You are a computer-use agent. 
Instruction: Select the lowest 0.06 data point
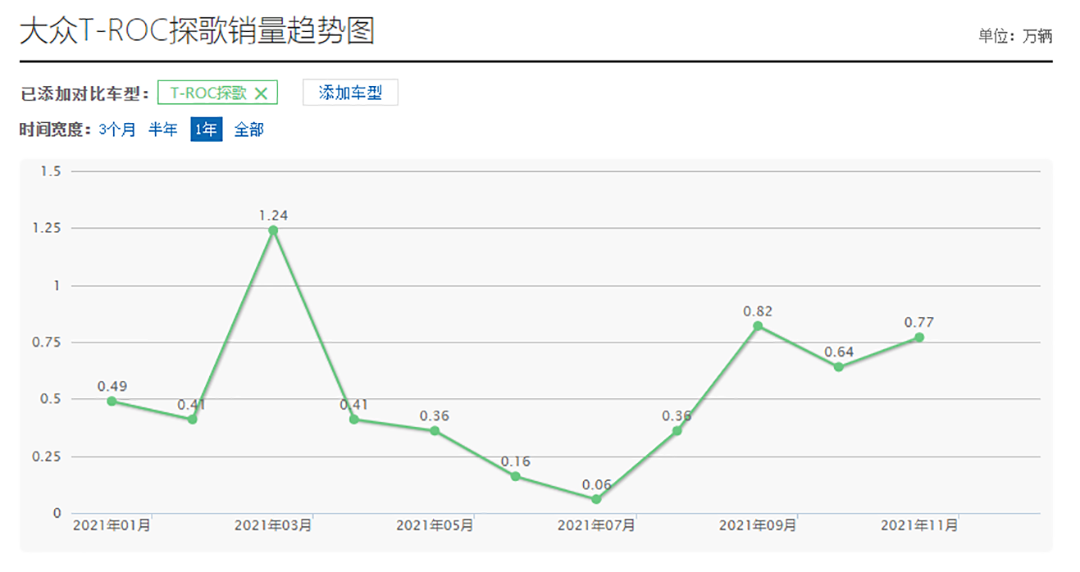pos(596,499)
